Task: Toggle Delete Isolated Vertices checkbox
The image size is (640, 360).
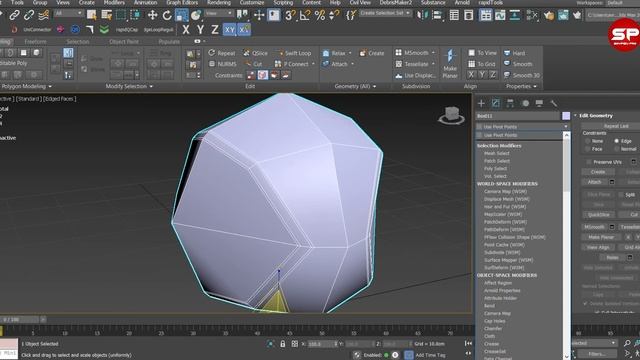Action: coord(585,304)
